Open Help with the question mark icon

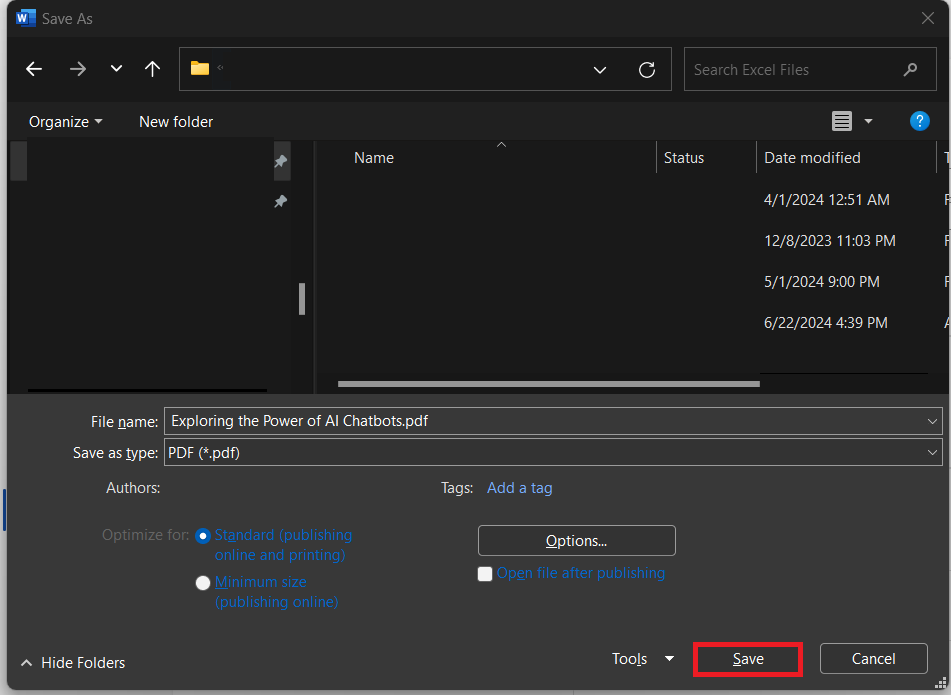[x=919, y=121]
